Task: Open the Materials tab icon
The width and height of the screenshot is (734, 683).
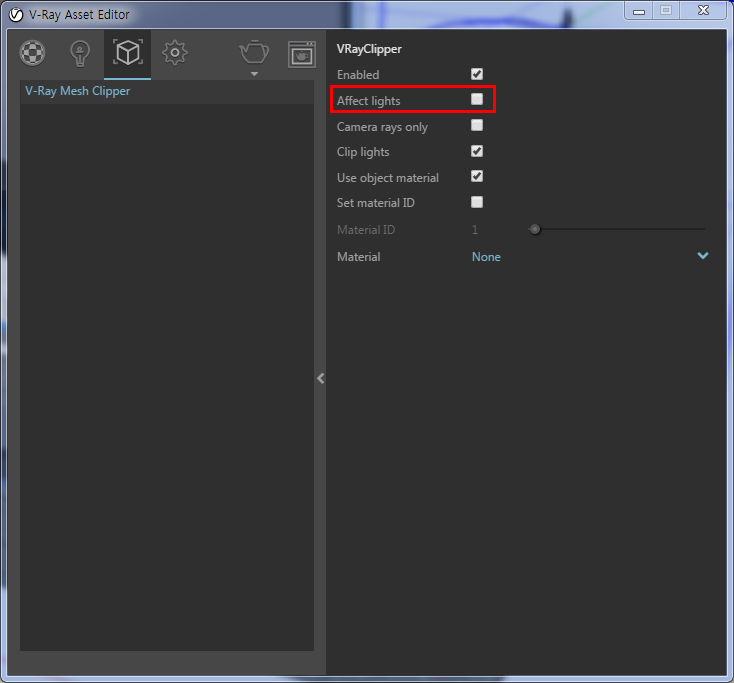Action: (32, 53)
